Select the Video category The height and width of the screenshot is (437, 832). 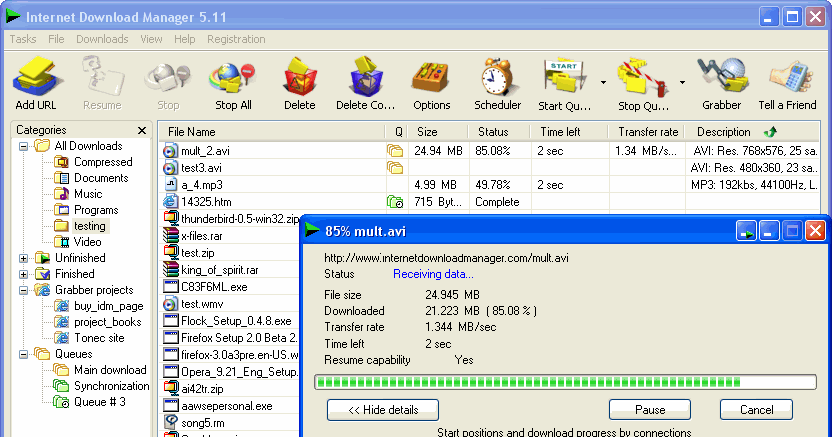pos(78,242)
